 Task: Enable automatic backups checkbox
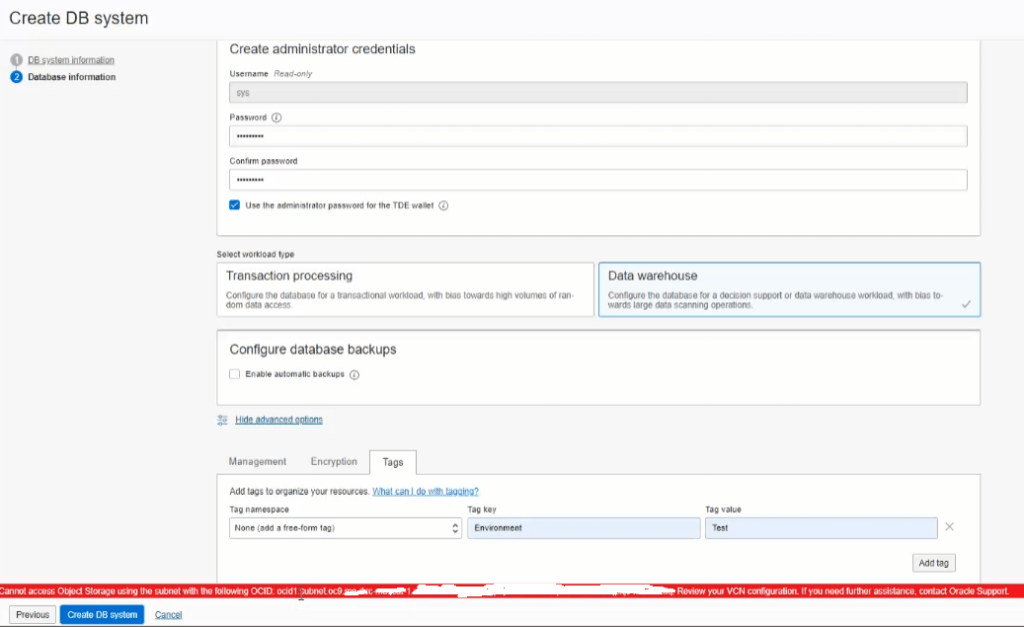coord(235,374)
